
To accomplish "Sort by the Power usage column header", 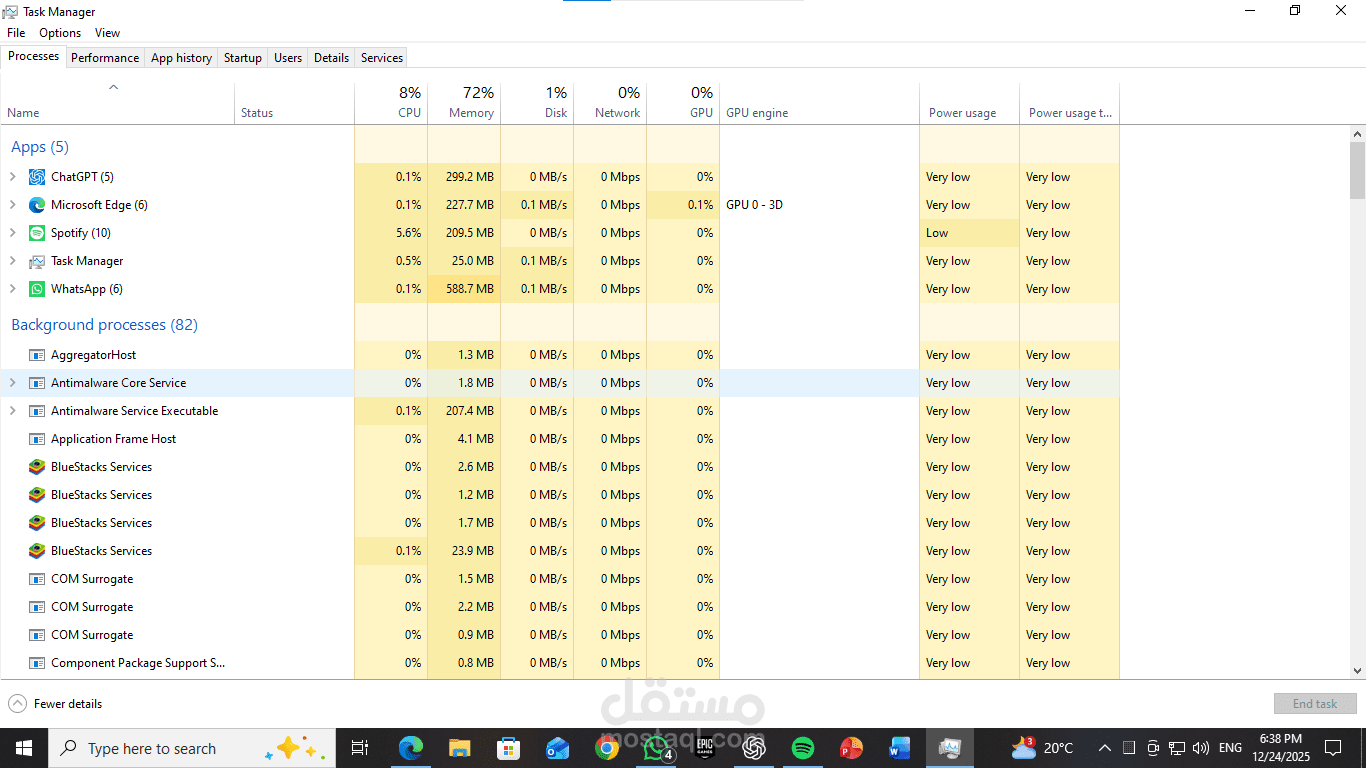I will point(969,102).
